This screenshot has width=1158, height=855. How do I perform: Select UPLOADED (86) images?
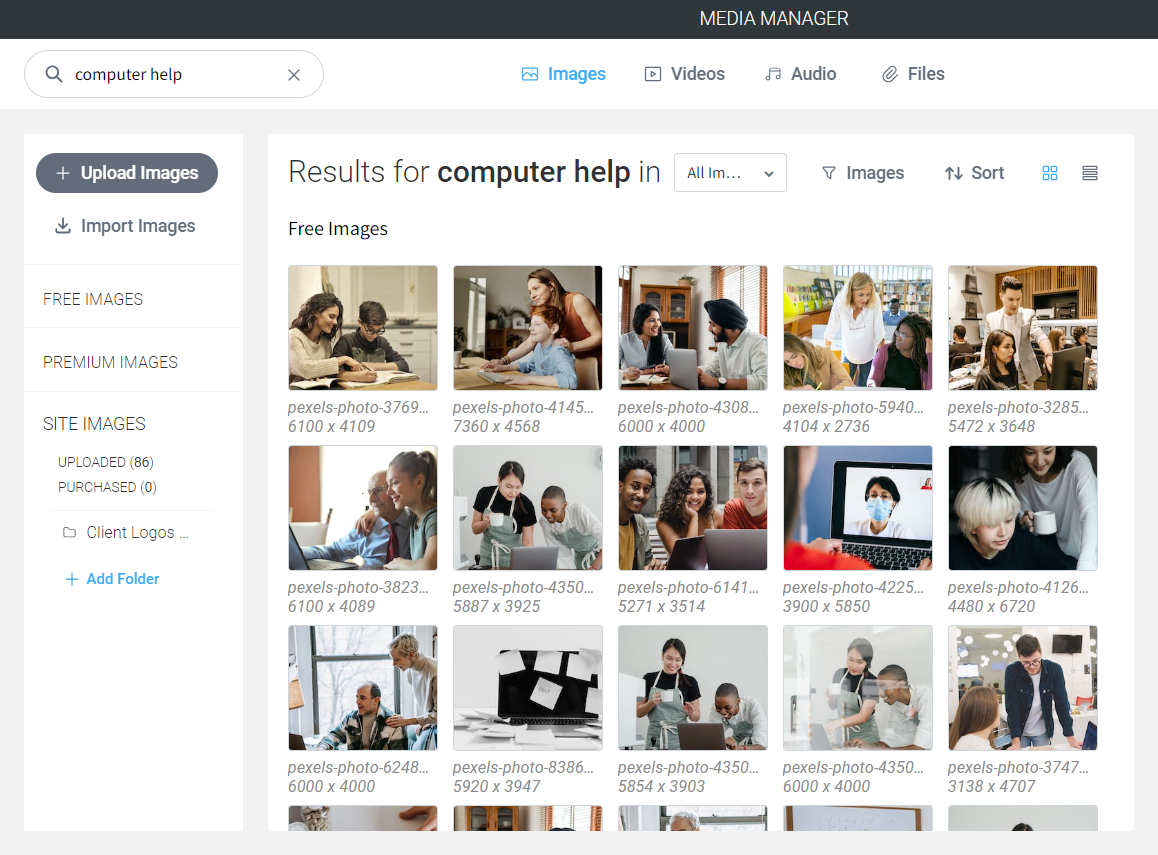[106, 462]
